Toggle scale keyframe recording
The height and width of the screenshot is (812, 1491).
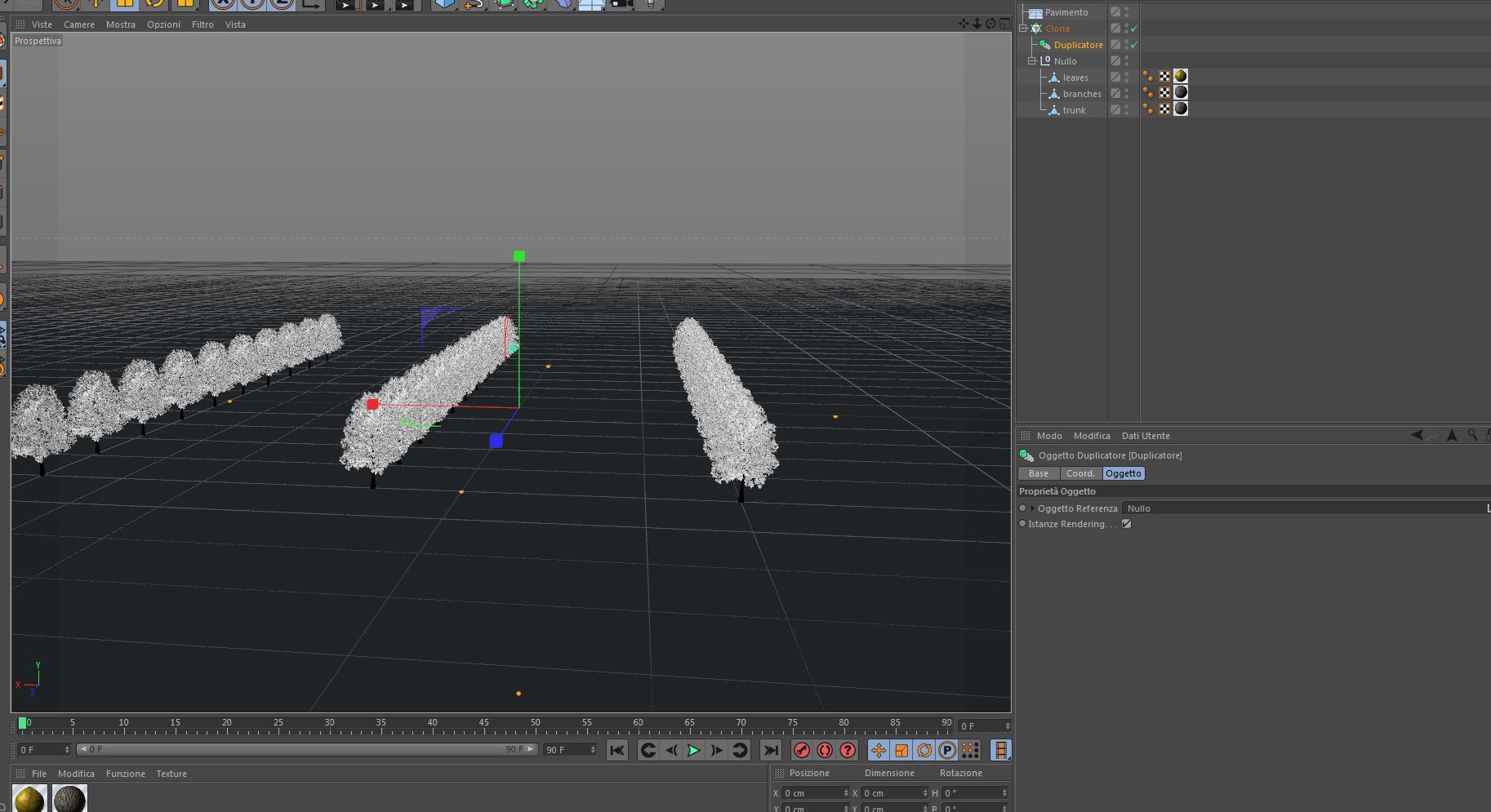click(x=901, y=750)
